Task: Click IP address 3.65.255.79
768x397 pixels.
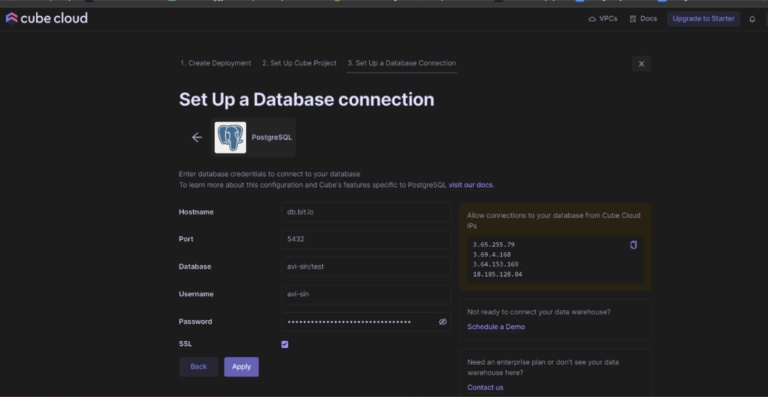Action: click(x=493, y=244)
